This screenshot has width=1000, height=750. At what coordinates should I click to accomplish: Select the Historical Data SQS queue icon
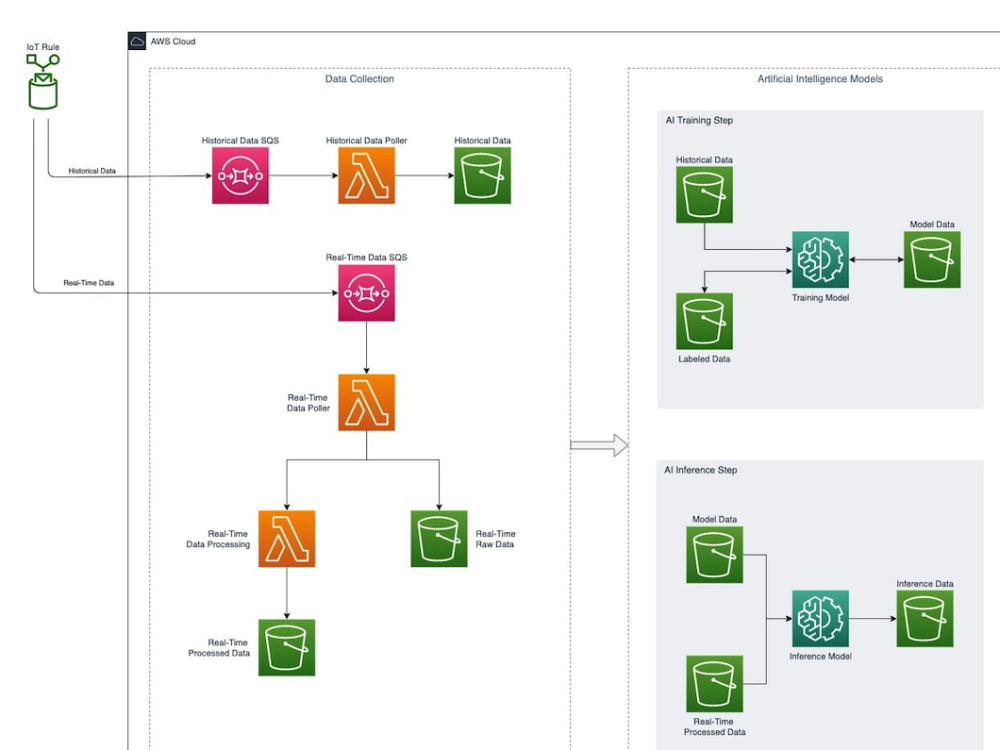(x=240, y=175)
